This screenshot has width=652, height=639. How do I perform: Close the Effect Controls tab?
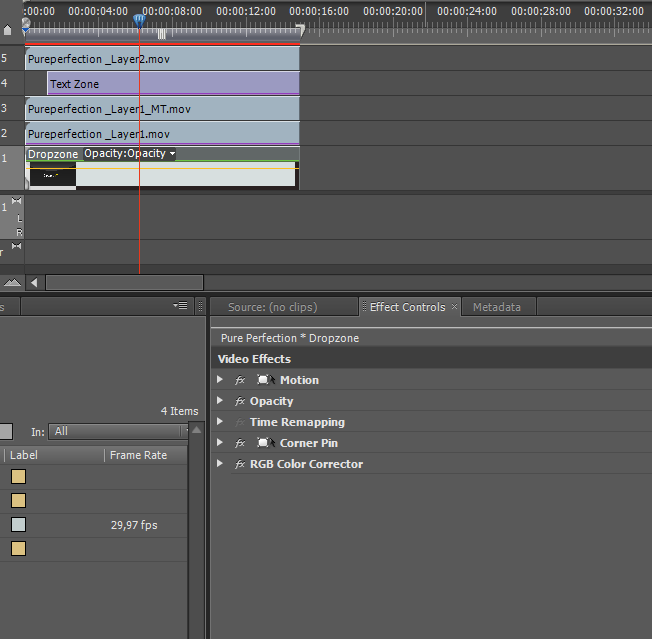(454, 306)
